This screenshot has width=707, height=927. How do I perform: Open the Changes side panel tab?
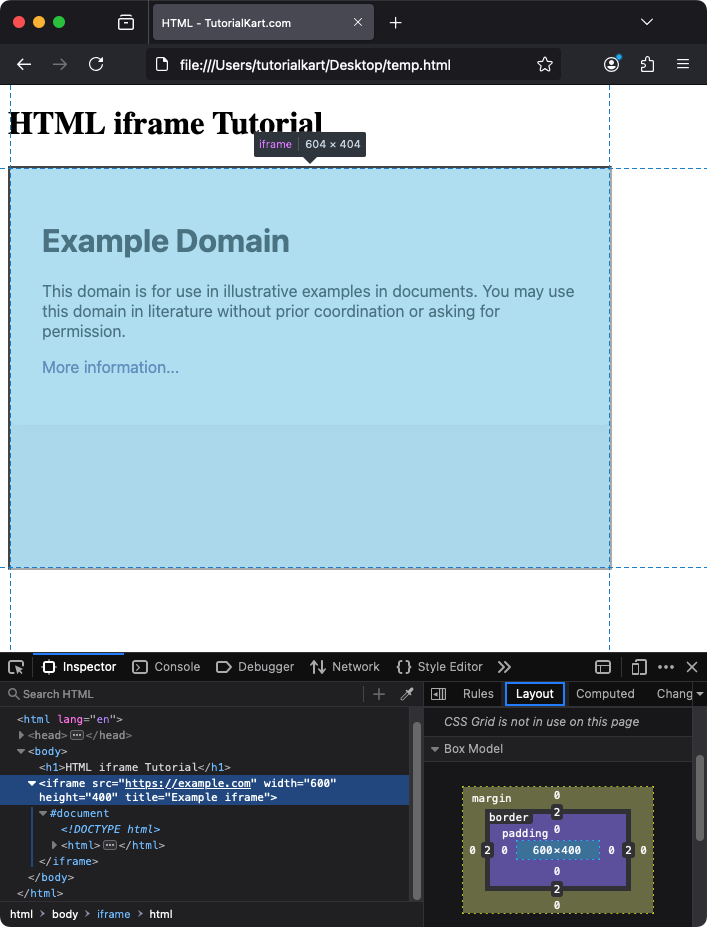(674, 693)
